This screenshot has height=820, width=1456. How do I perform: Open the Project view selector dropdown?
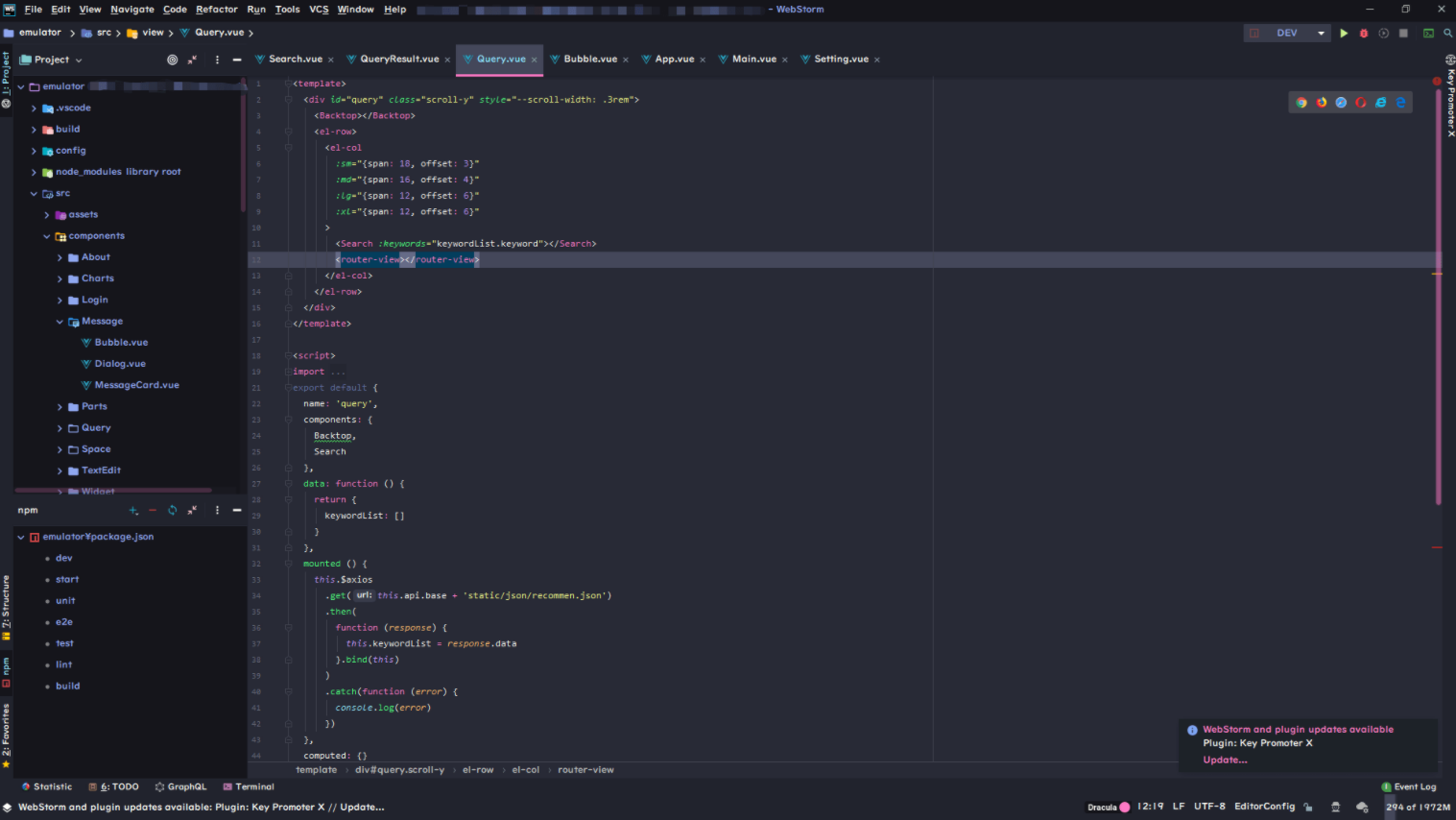point(51,60)
